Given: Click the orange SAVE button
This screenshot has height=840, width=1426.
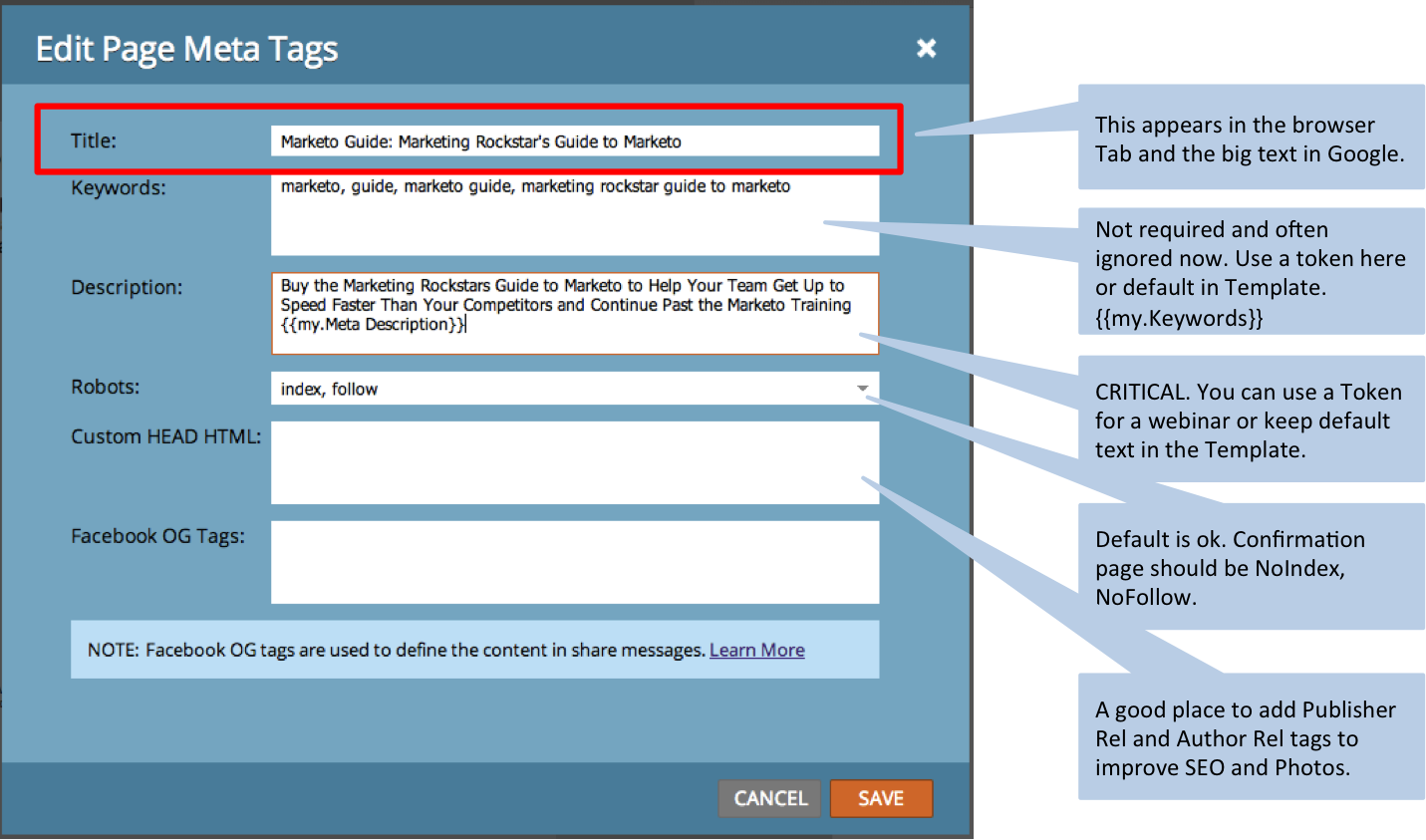Looking at the screenshot, I should (881, 798).
